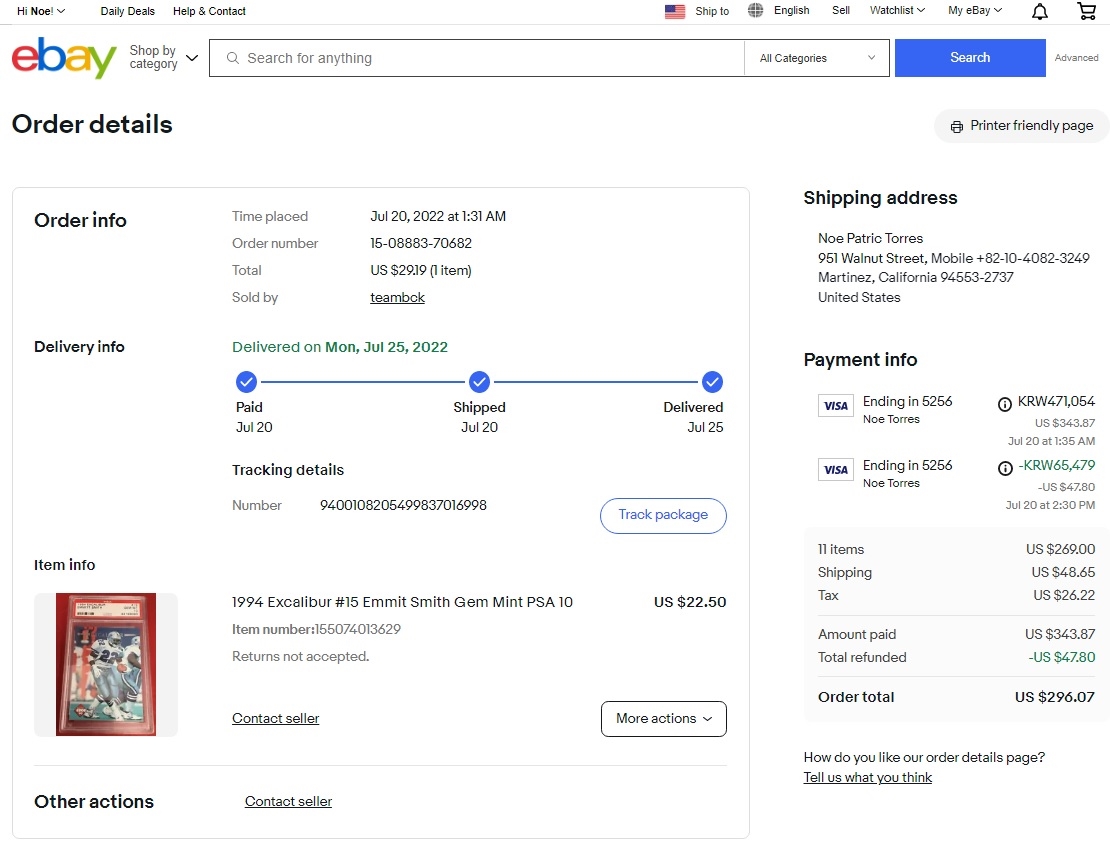
Task: Click the magnifier icon in search box
Action: point(232,58)
